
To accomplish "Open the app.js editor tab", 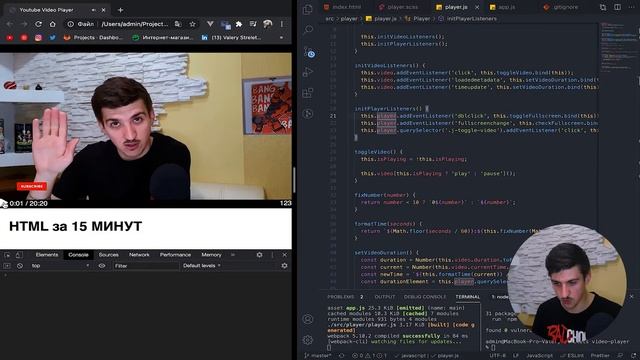I will [x=502, y=7].
